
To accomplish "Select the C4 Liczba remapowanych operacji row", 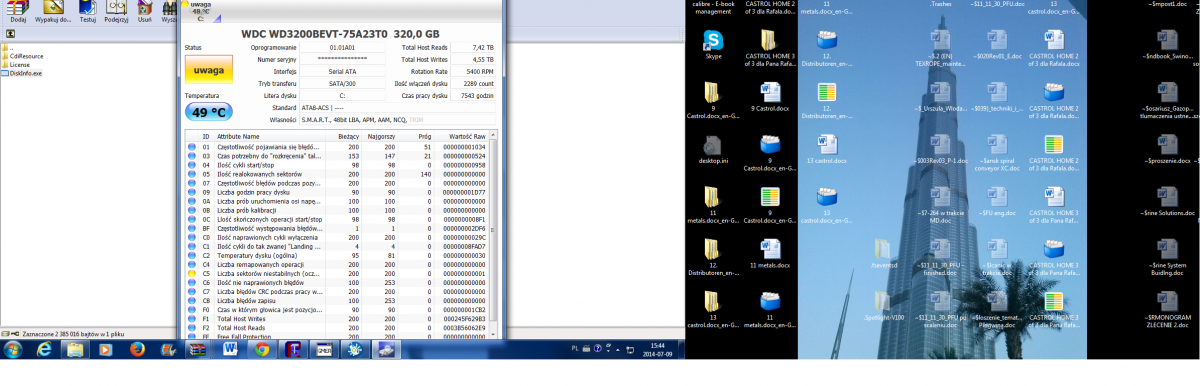I will 337,264.
